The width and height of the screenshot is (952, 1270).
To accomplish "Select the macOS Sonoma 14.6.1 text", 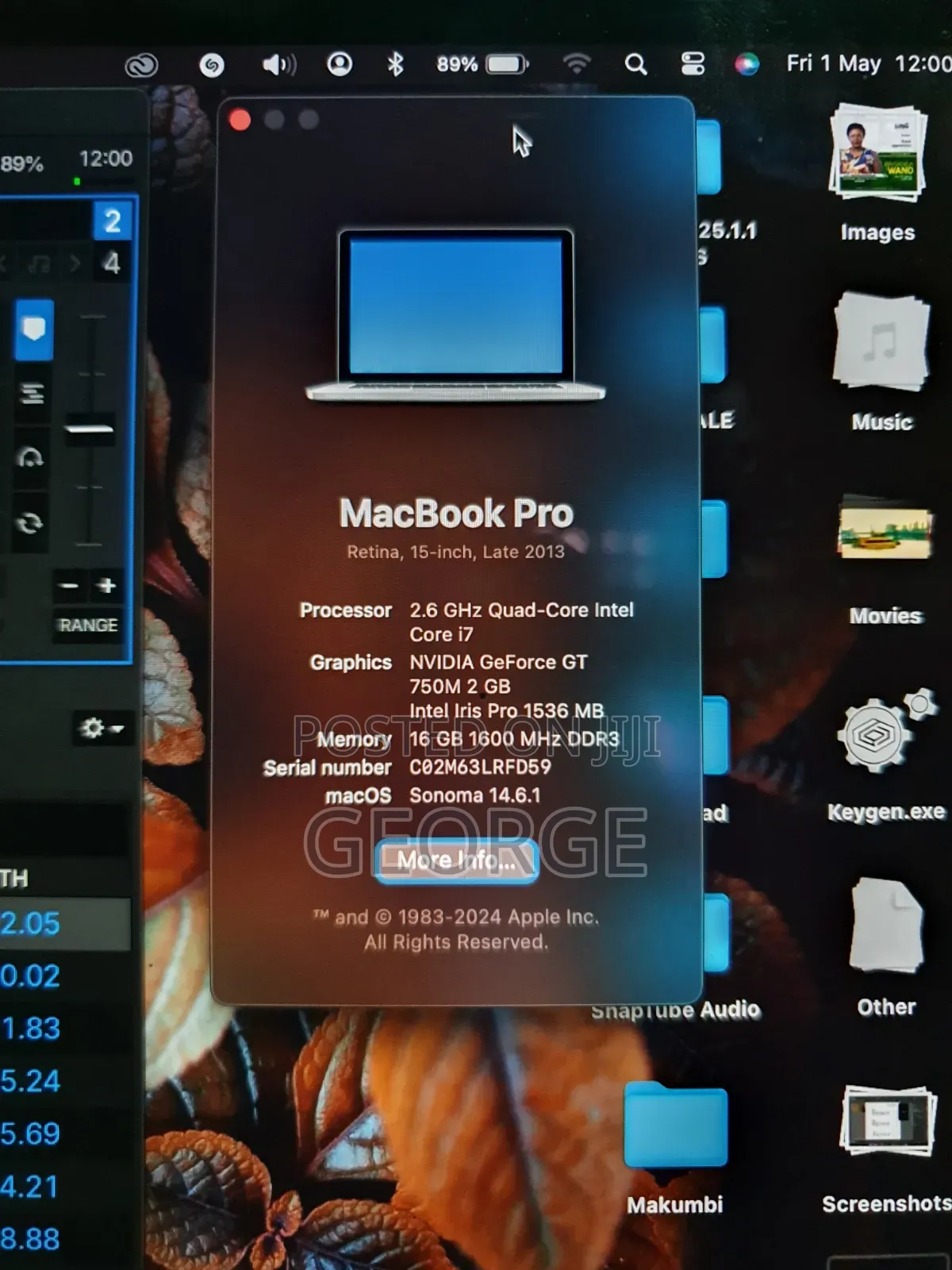I will 474,795.
